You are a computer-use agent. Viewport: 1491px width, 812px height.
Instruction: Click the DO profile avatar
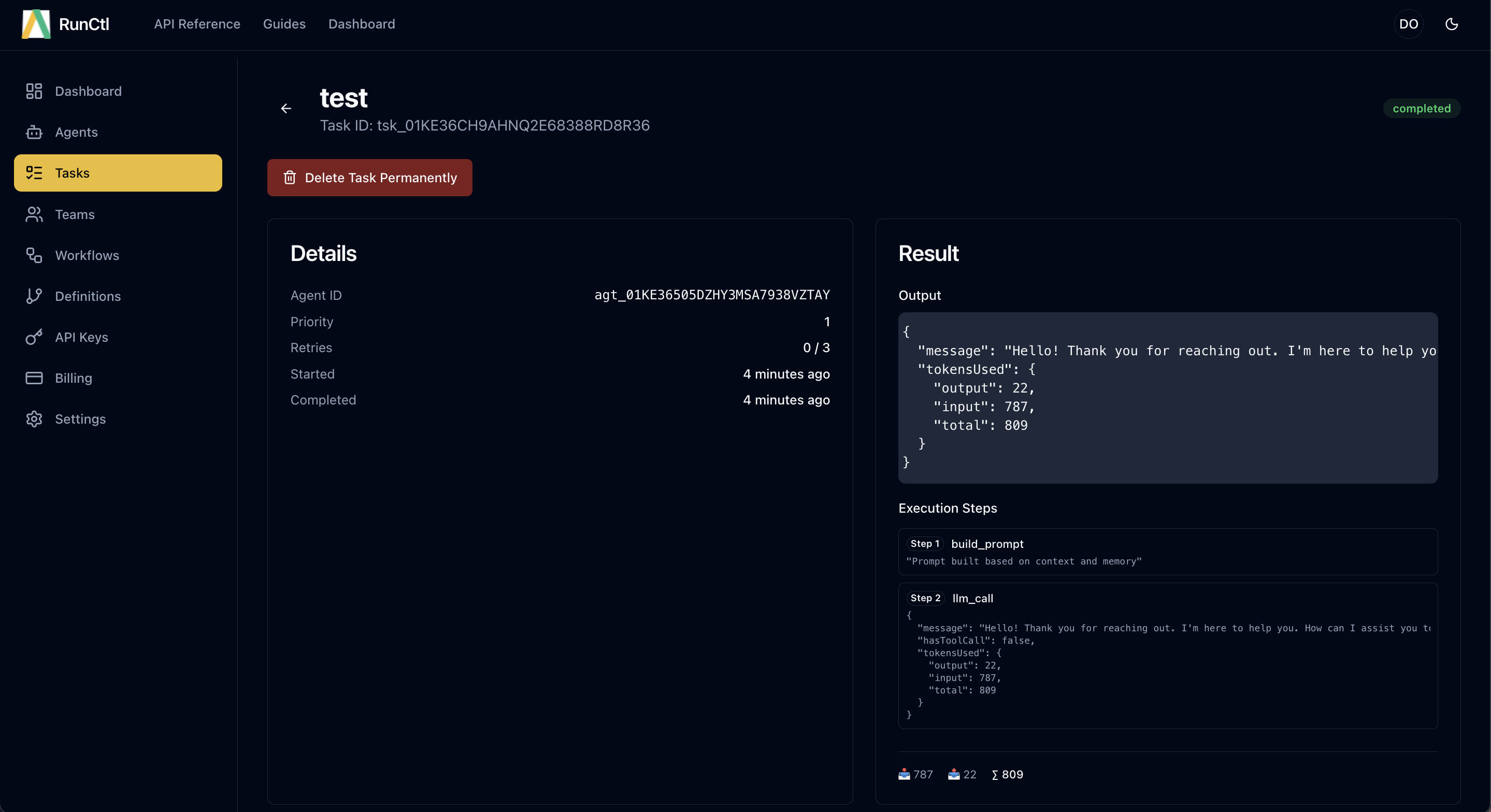(x=1408, y=24)
